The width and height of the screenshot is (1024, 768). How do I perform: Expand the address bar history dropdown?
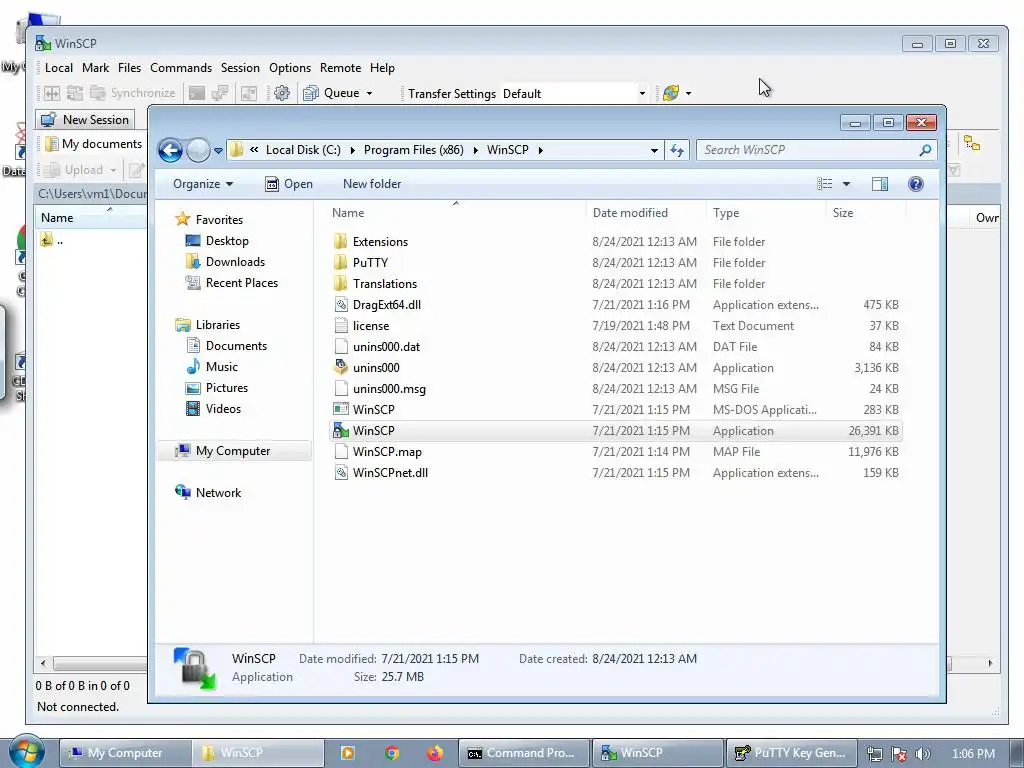click(x=654, y=150)
